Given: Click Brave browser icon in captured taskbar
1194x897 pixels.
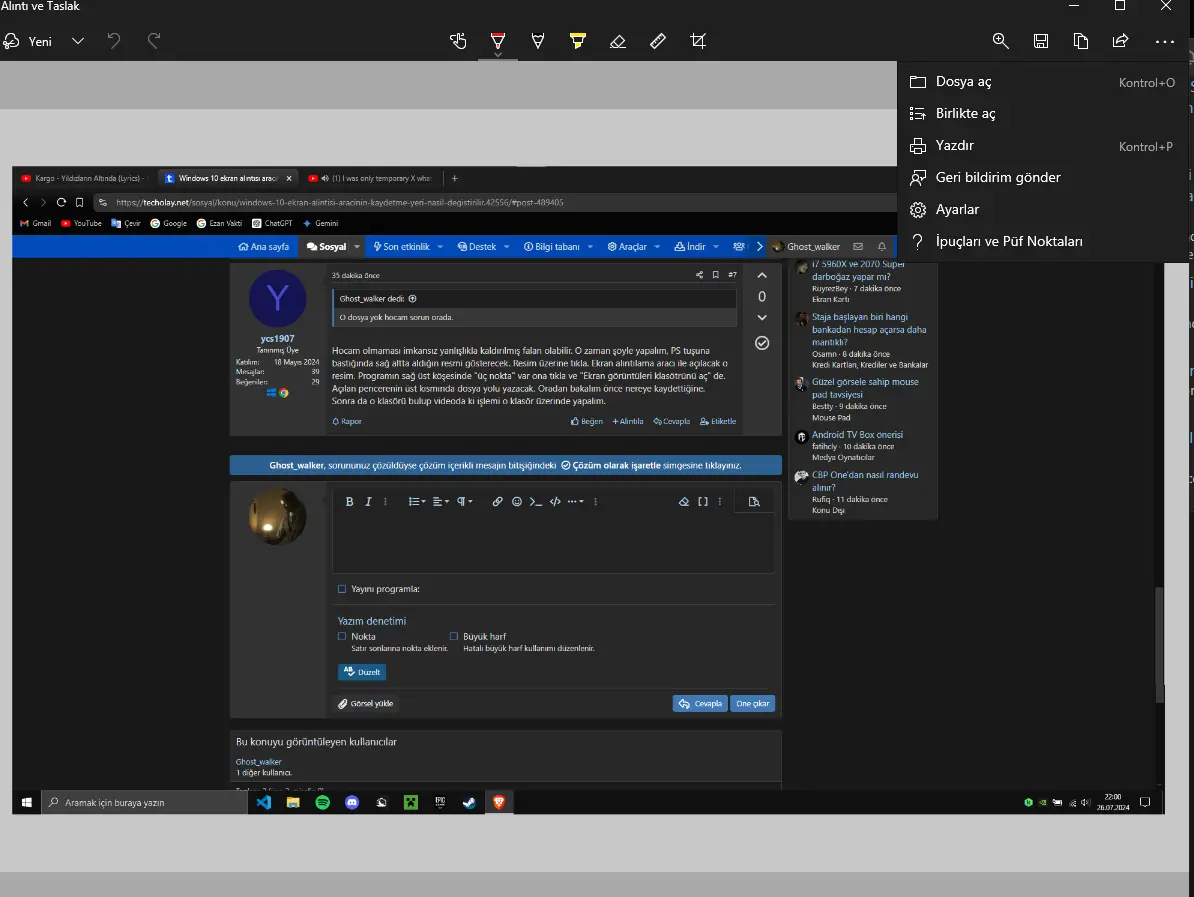Looking at the screenshot, I should 499,803.
